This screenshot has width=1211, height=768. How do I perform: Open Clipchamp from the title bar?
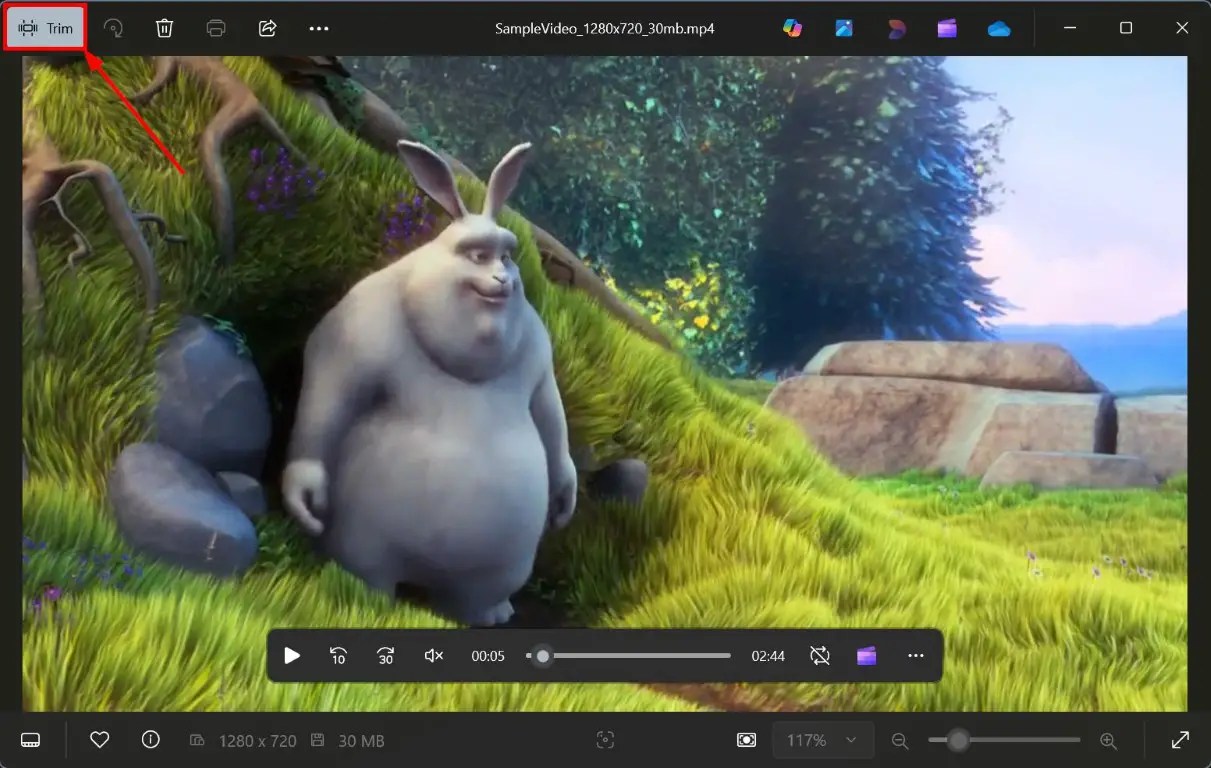coord(947,28)
